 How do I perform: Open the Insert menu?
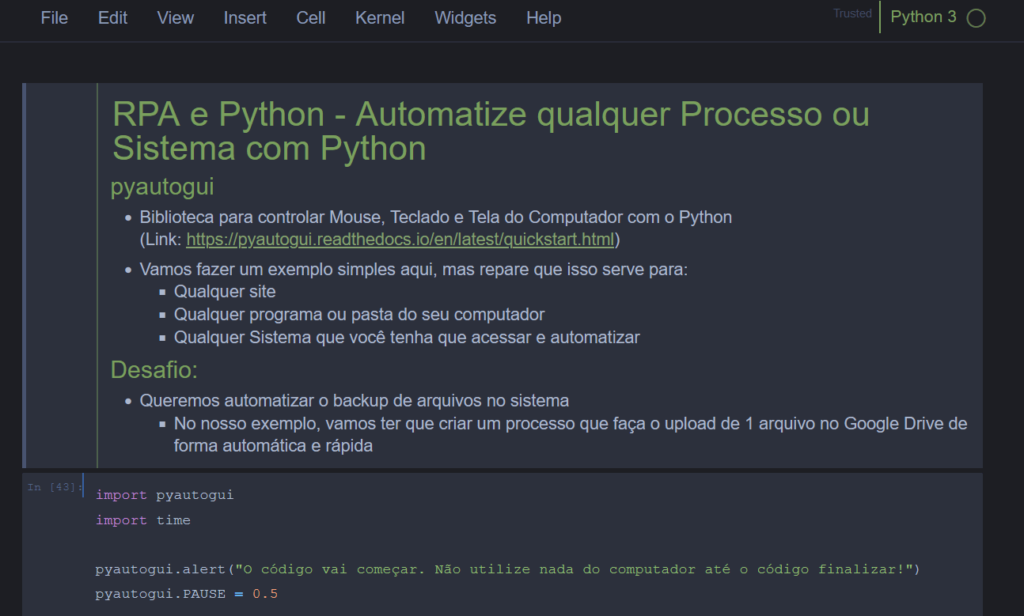(x=245, y=18)
